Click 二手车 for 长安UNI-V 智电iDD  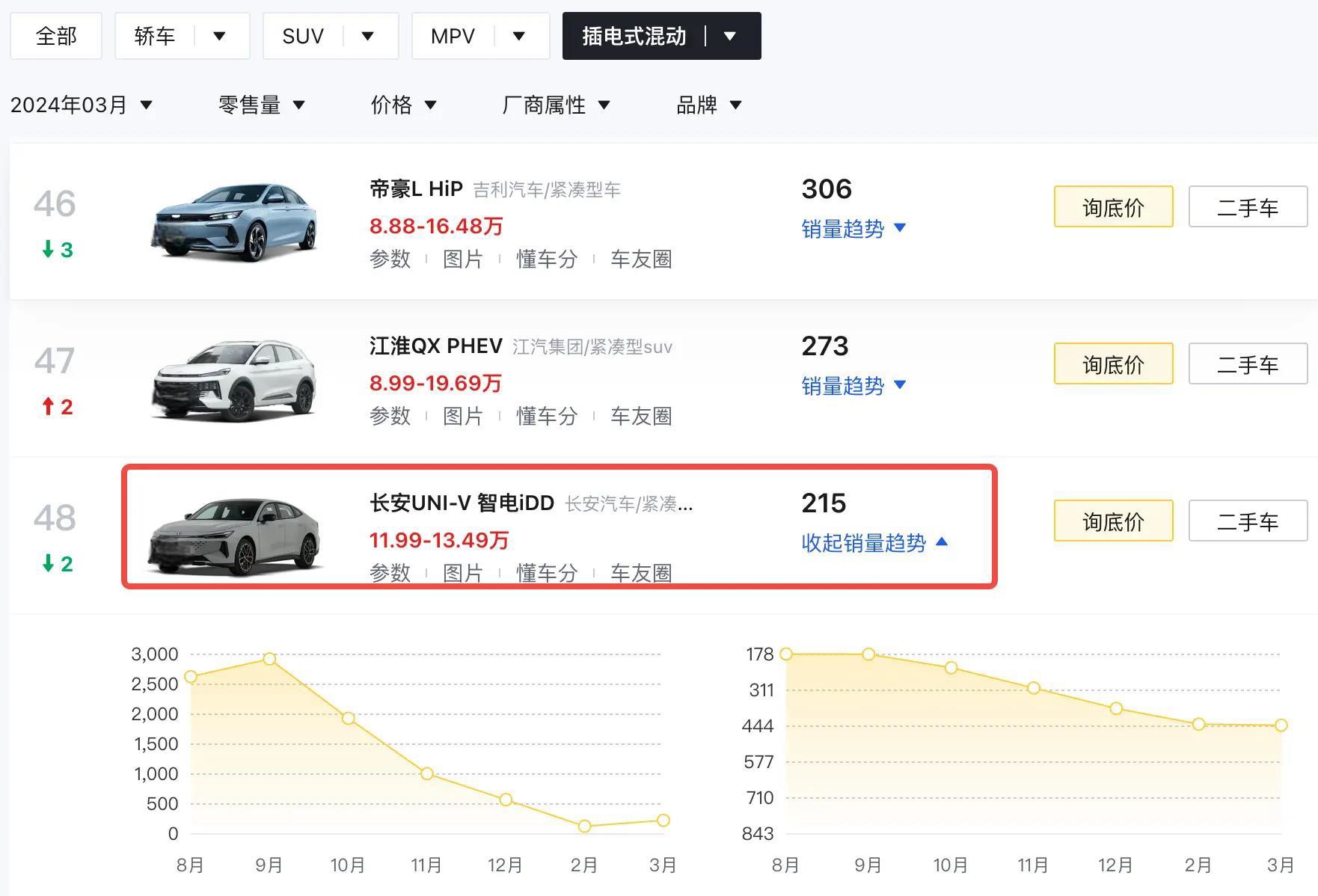tap(1248, 521)
